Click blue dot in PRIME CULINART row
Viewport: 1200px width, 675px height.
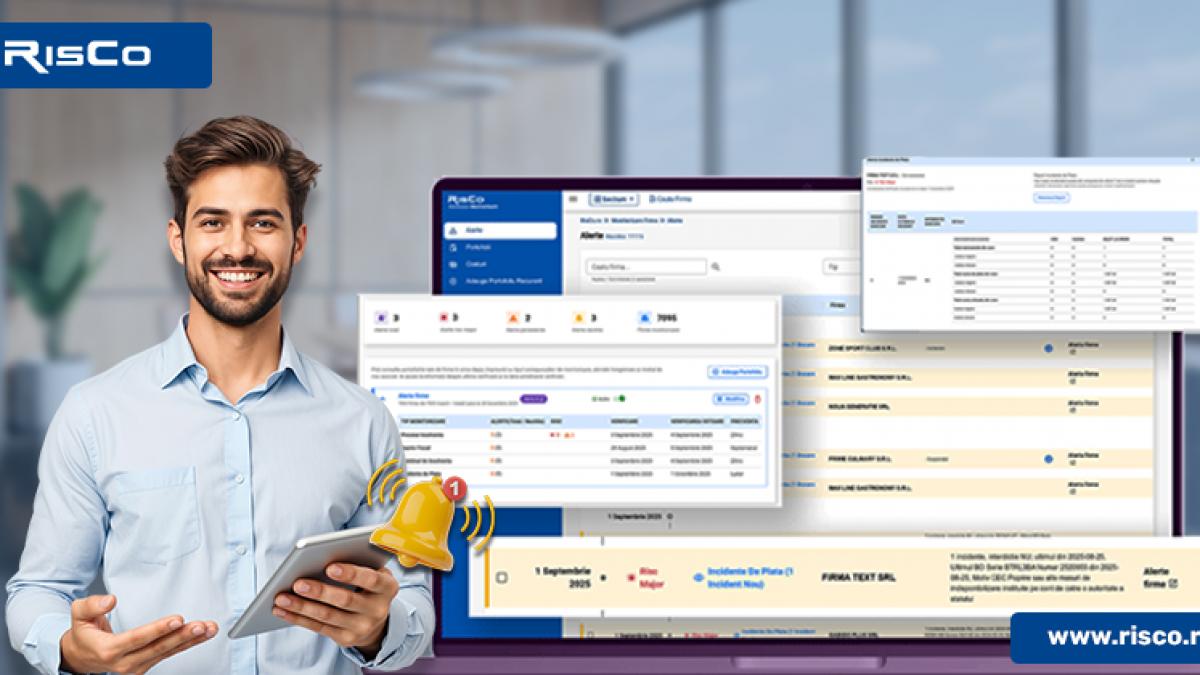[x=1048, y=459]
